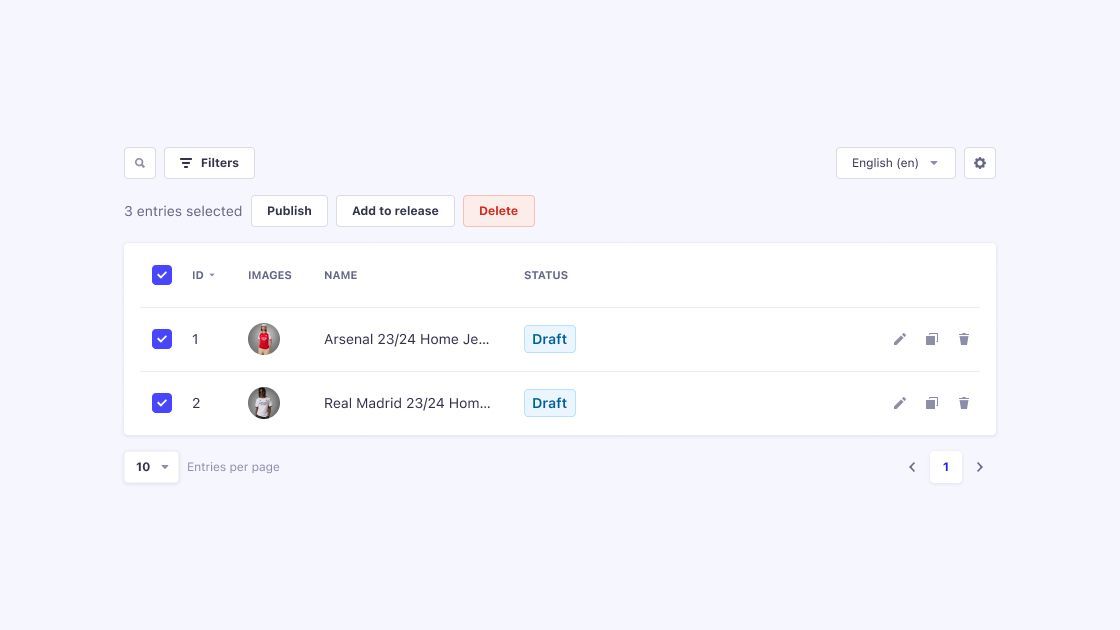The image size is (1120, 630).
Task: Delete the Arsenal entry with trash icon
Action: click(x=964, y=339)
